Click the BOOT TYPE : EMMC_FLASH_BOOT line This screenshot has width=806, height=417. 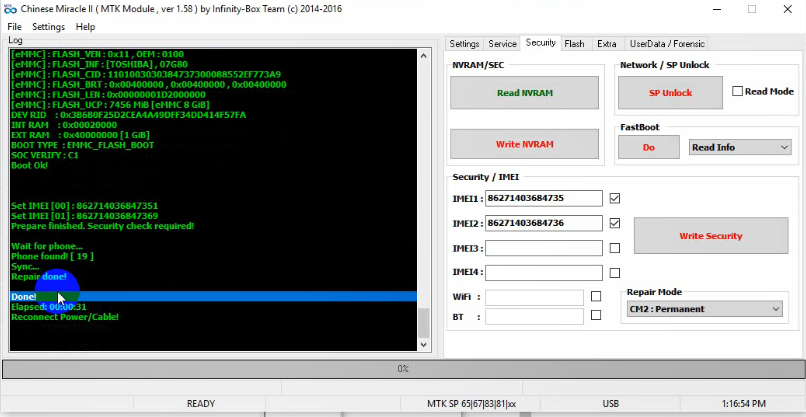point(83,145)
